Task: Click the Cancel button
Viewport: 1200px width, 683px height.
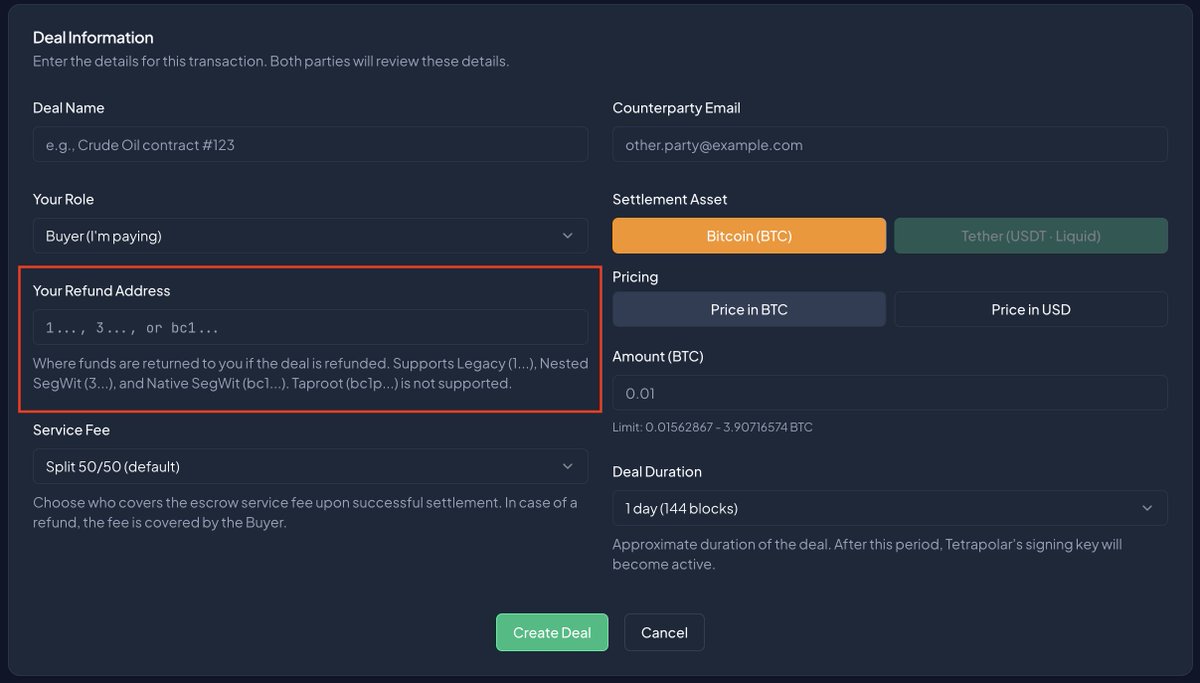Action: [664, 632]
